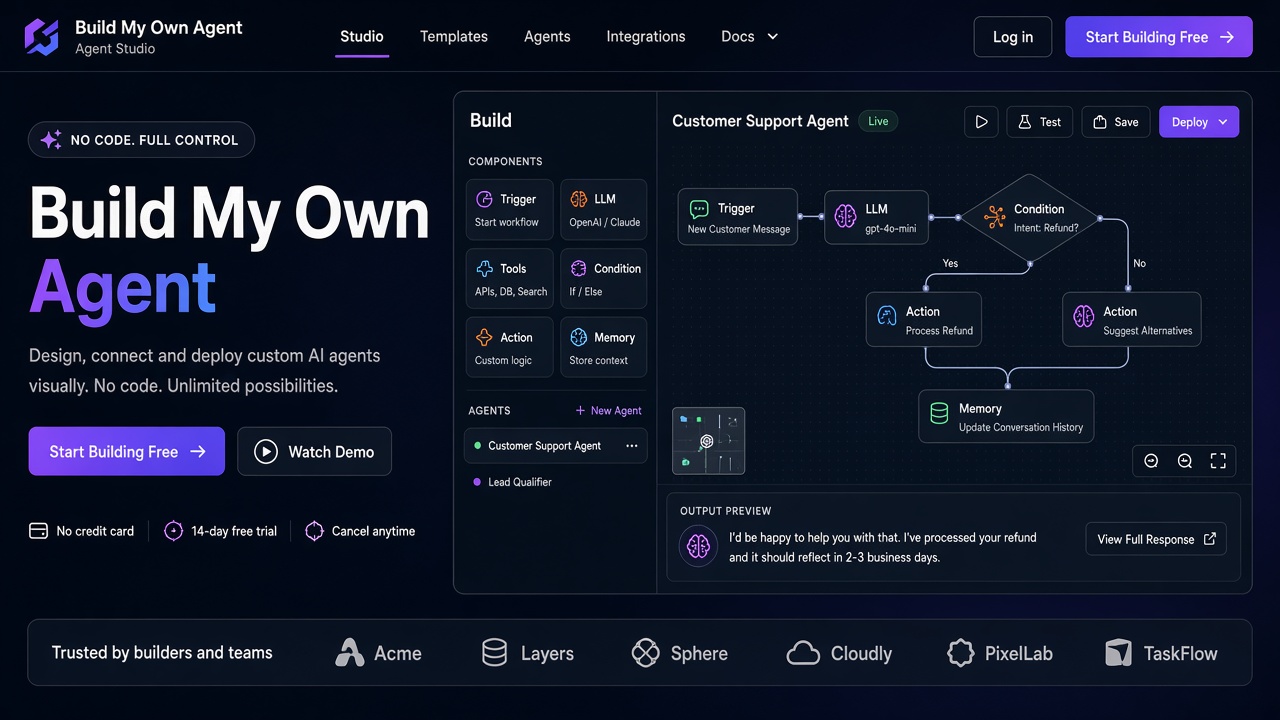Click the Test button
The height and width of the screenshot is (720, 1280).
pos(1040,122)
